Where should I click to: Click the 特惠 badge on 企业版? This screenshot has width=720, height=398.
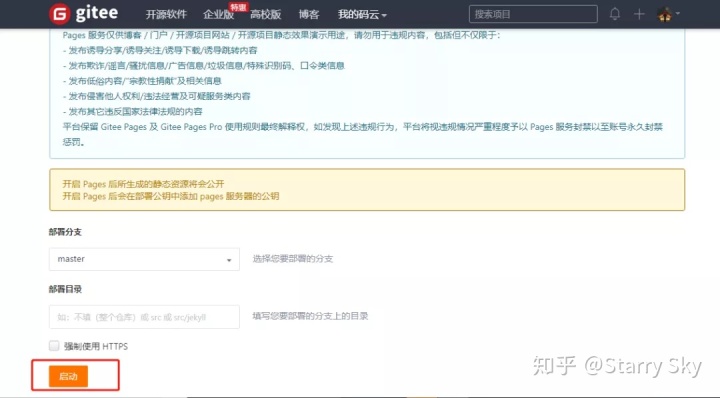click(238, 7)
